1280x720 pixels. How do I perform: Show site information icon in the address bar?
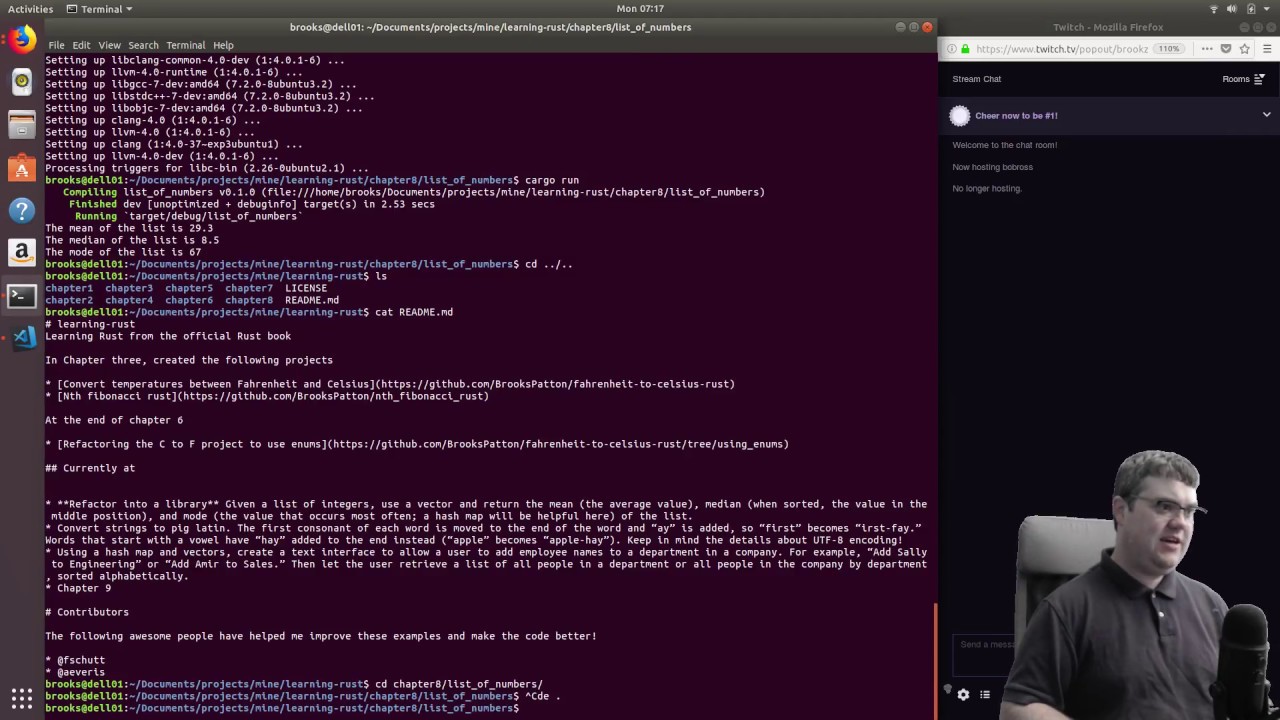(x=951, y=48)
